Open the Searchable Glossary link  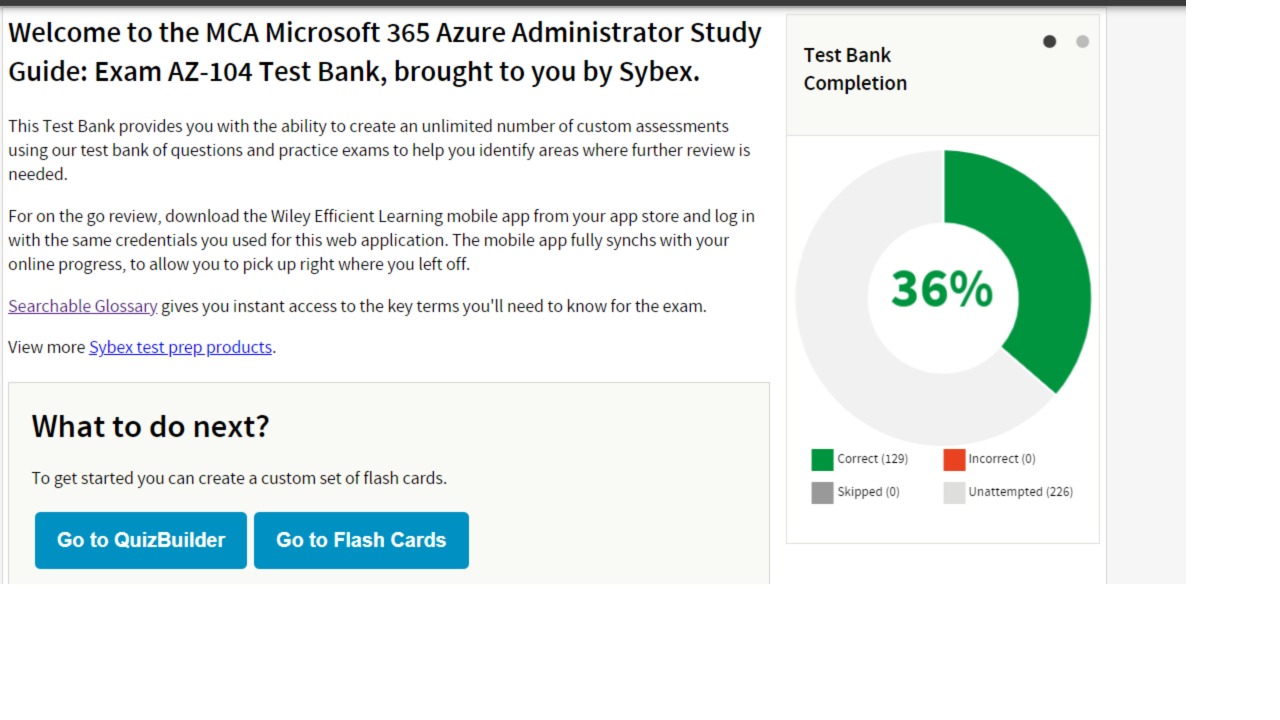pos(83,306)
